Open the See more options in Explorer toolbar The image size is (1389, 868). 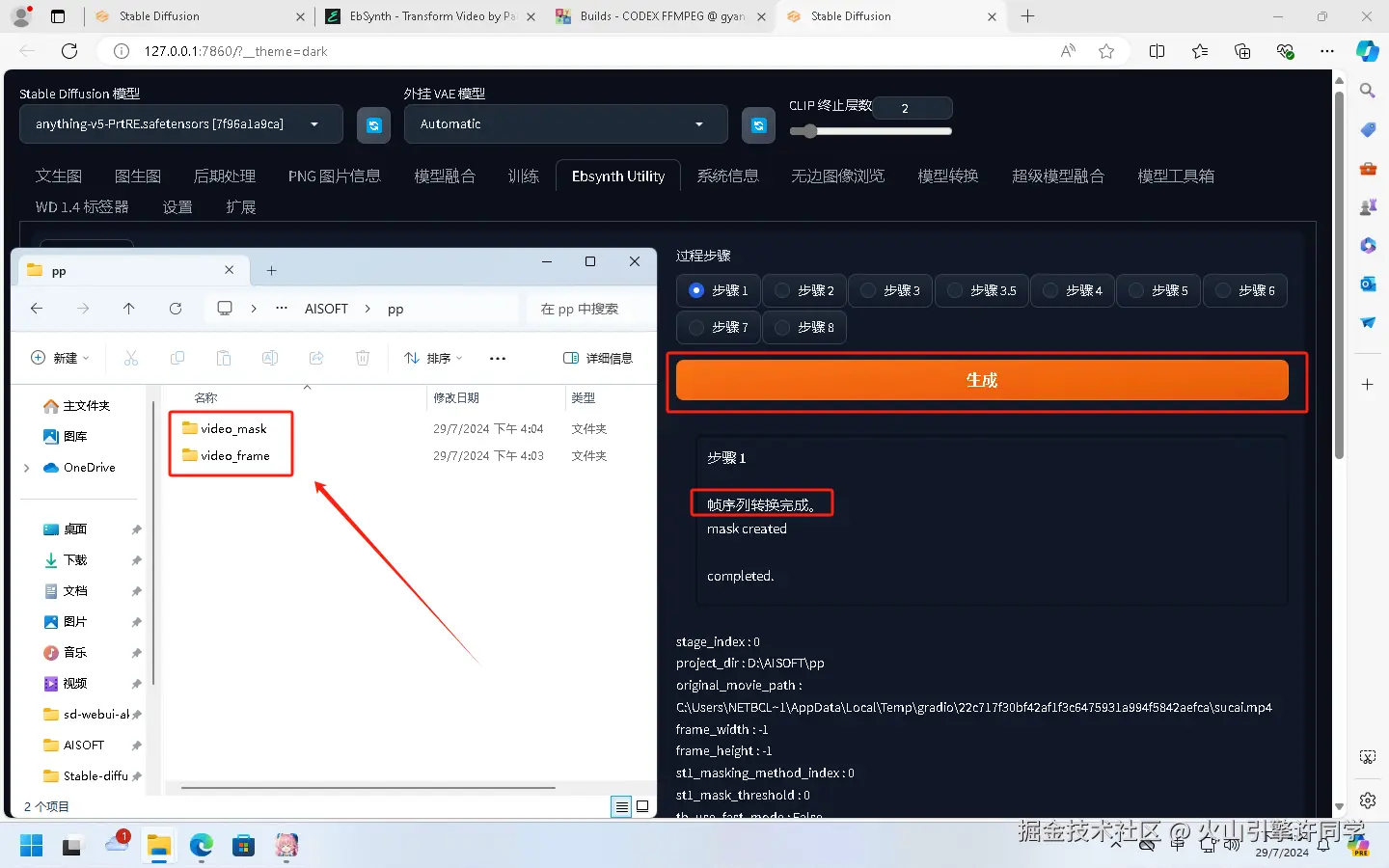tap(498, 358)
